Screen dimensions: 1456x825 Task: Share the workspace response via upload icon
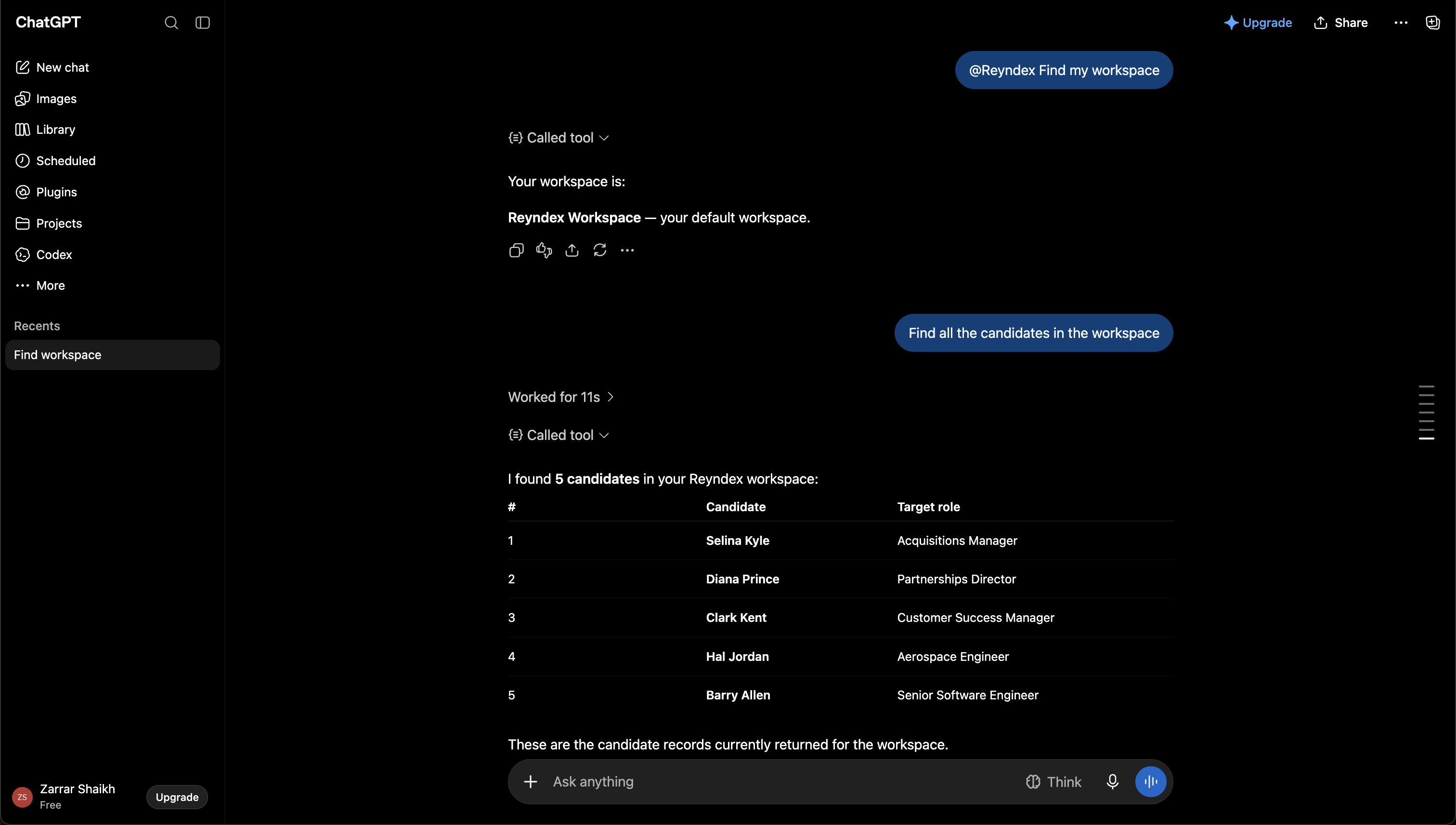(x=572, y=250)
